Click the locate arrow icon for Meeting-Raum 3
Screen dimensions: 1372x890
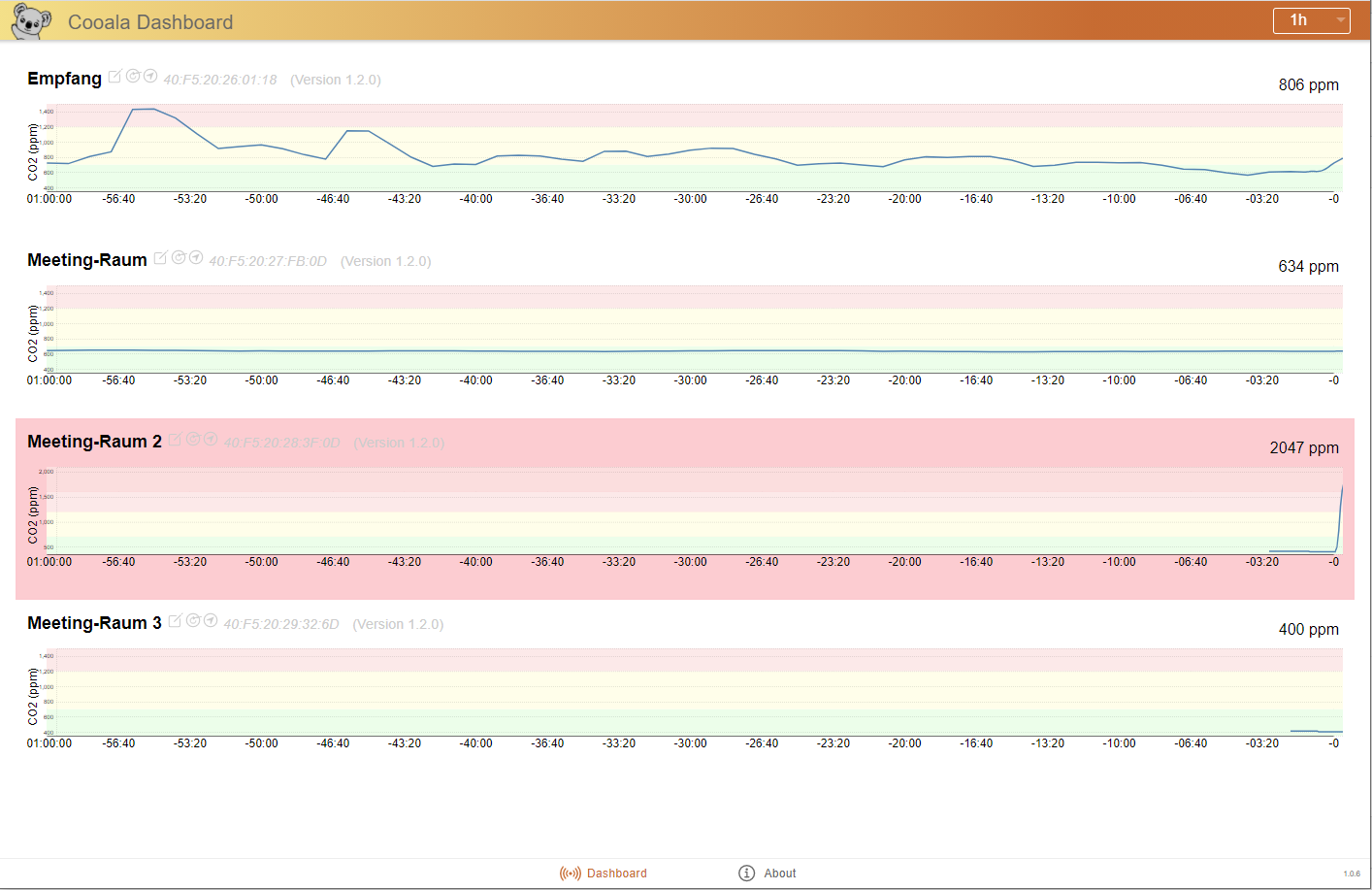point(210,620)
